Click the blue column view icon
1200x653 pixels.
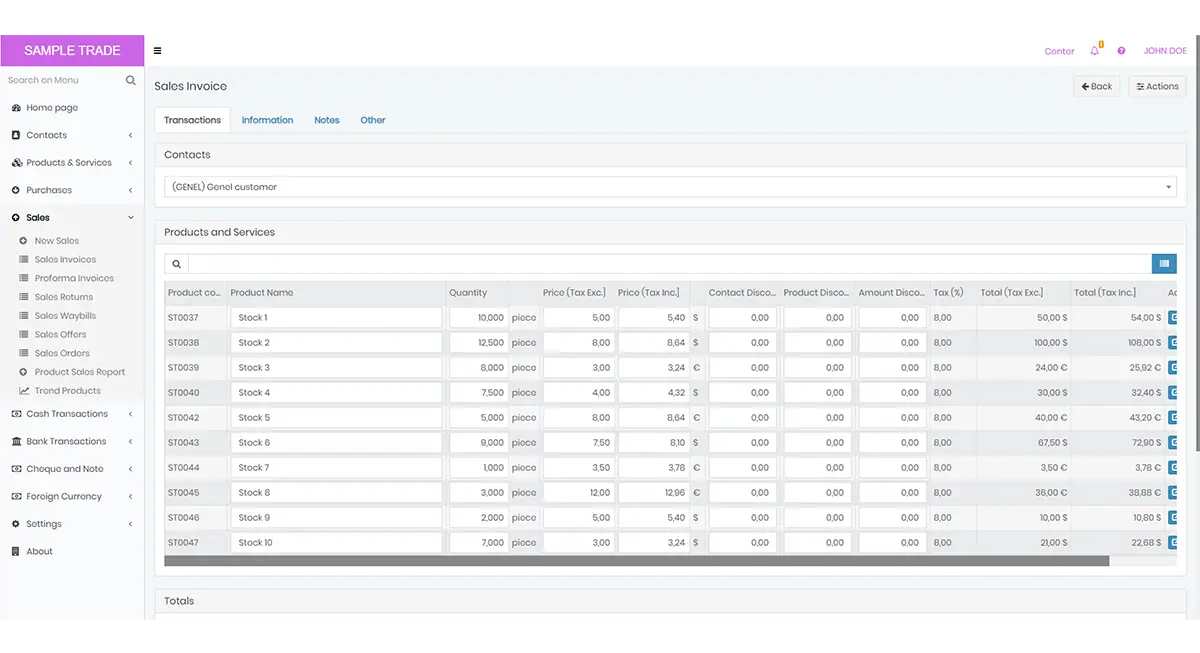[1163, 264]
